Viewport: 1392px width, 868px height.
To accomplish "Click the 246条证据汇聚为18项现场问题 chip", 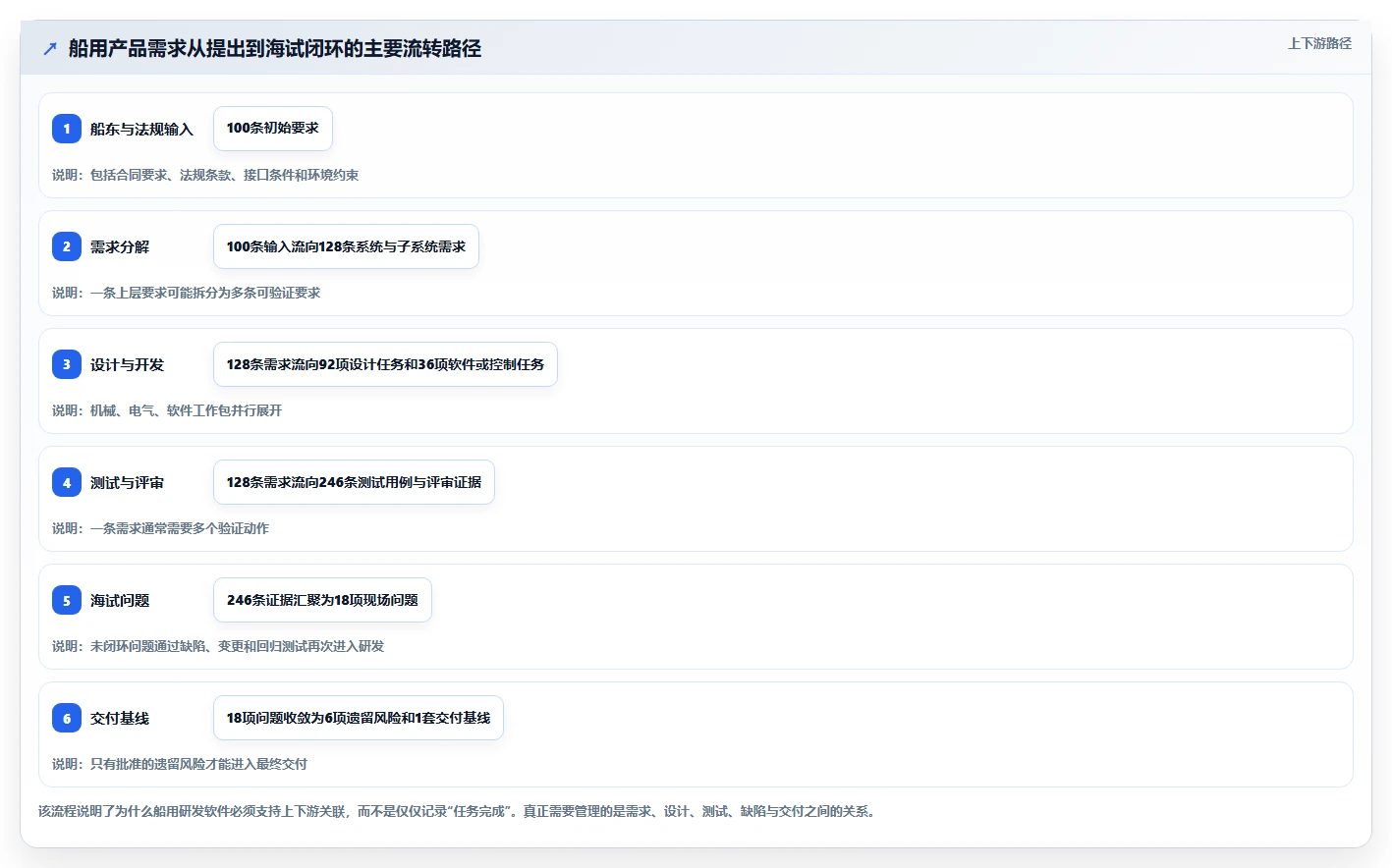I will (x=322, y=600).
